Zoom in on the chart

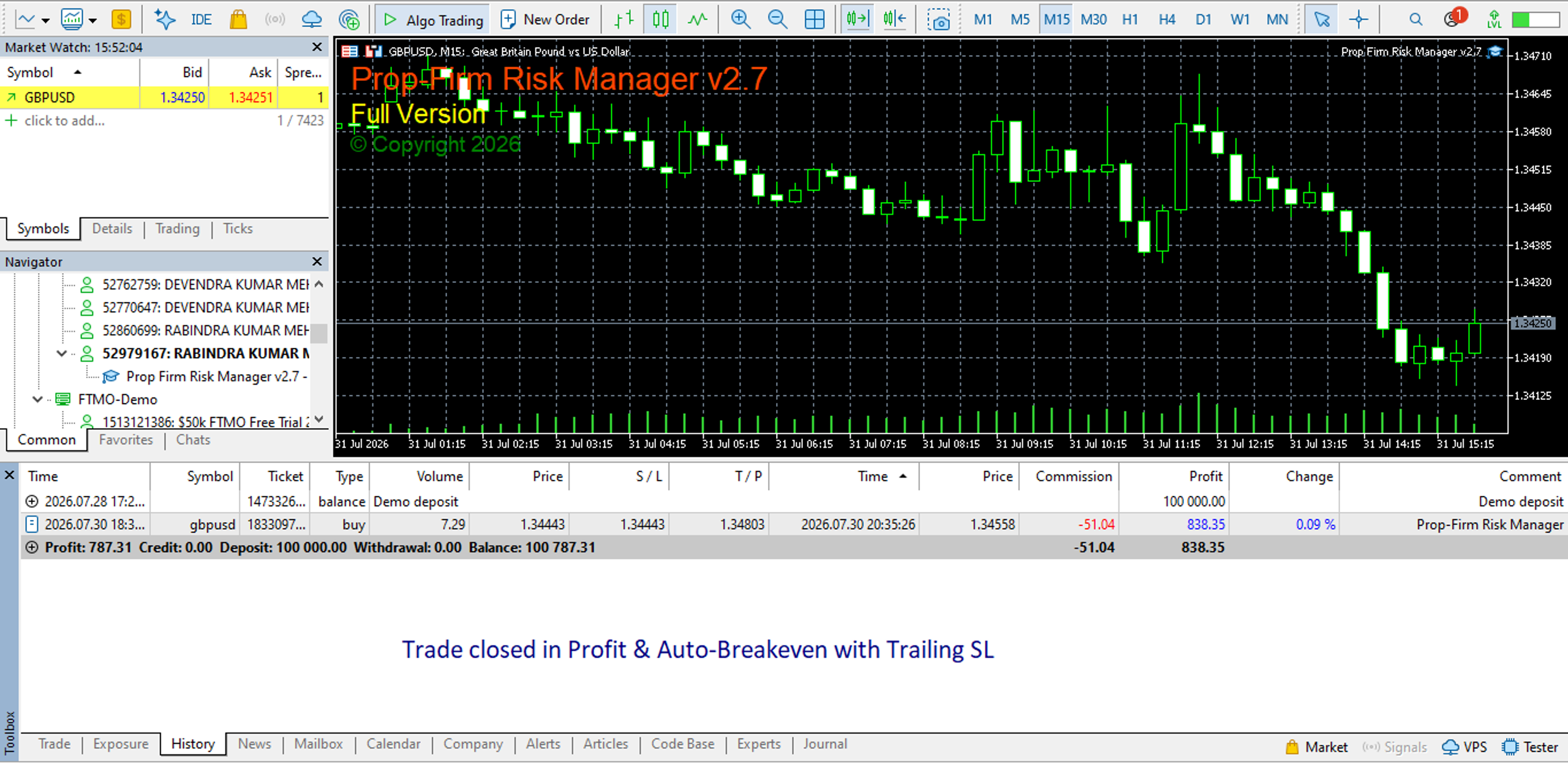click(x=741, y=20)
